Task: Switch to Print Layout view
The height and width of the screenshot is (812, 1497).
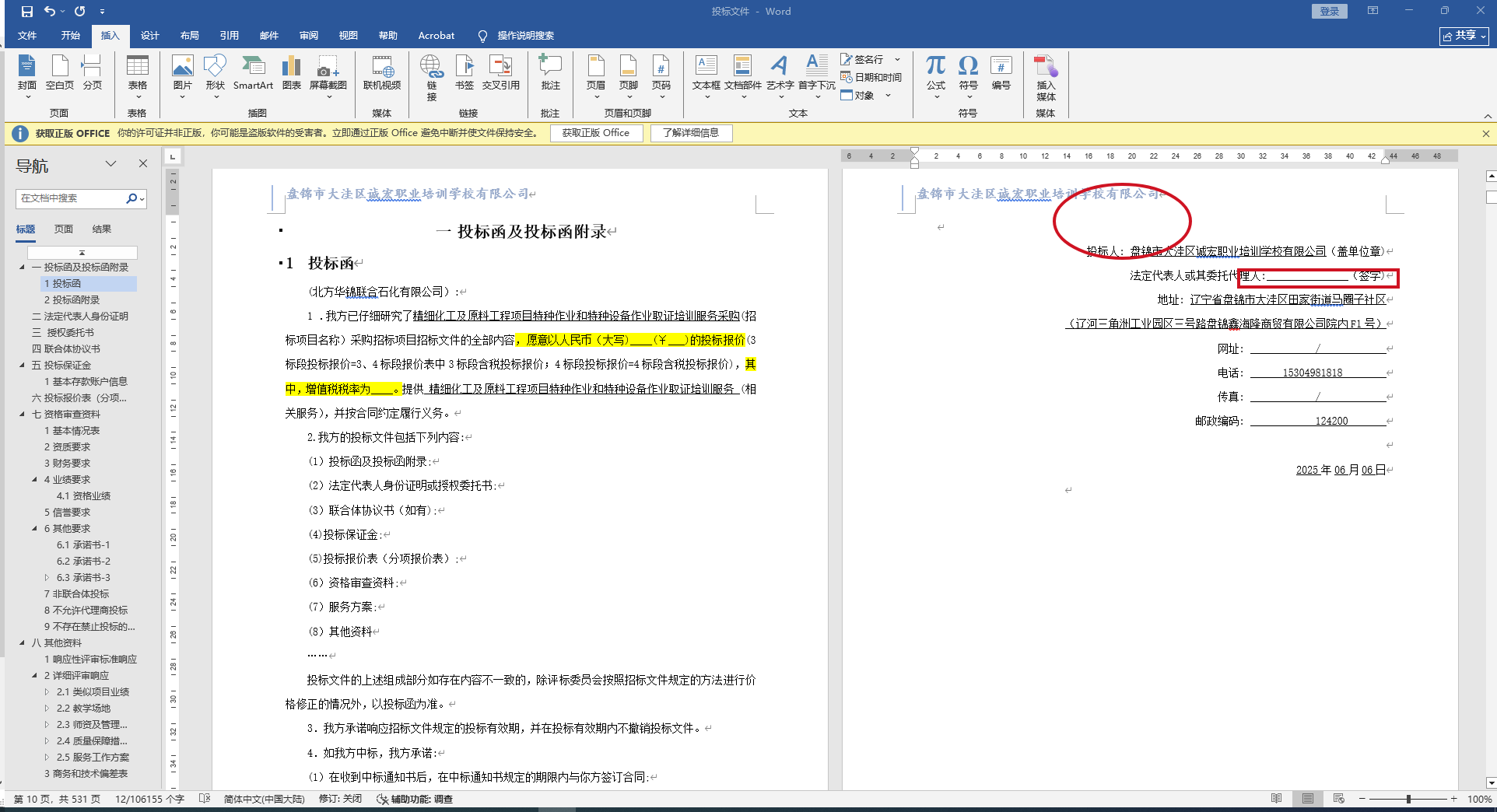Action: [x=1308, y=799]
